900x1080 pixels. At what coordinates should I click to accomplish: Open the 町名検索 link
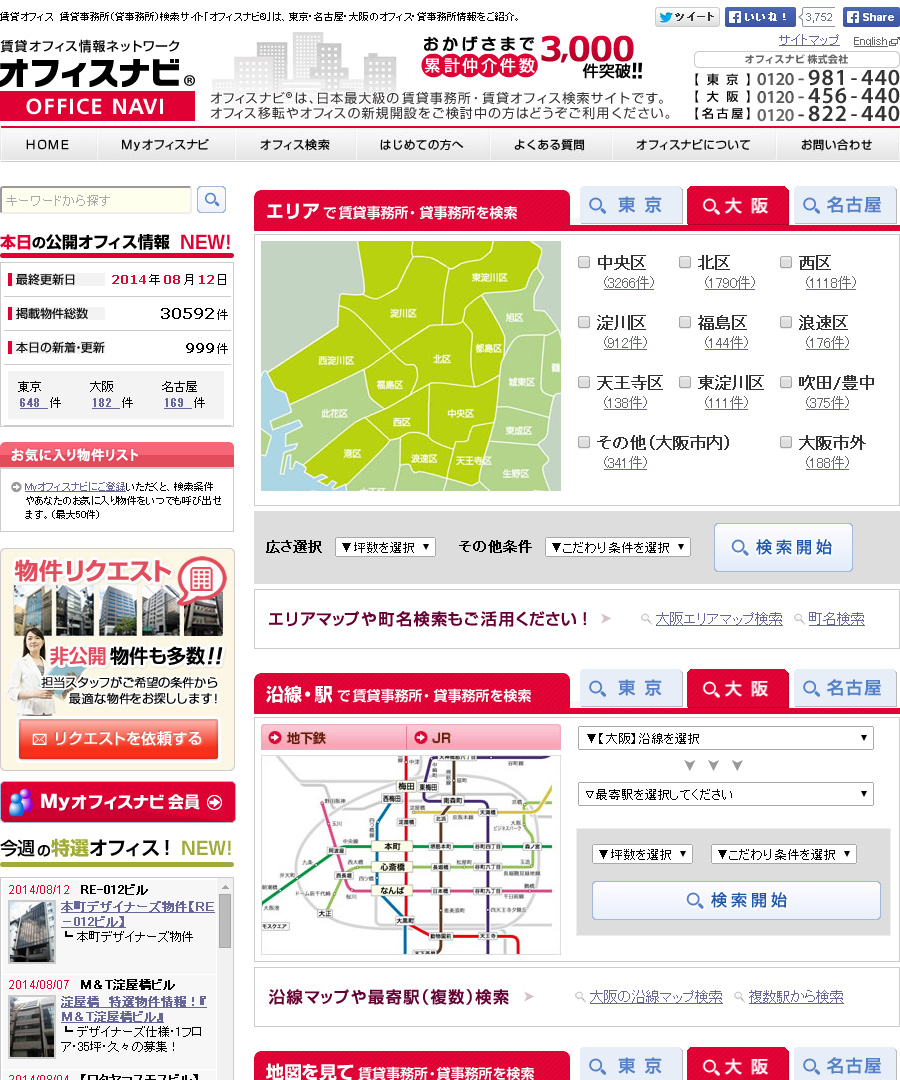(836, 619)
